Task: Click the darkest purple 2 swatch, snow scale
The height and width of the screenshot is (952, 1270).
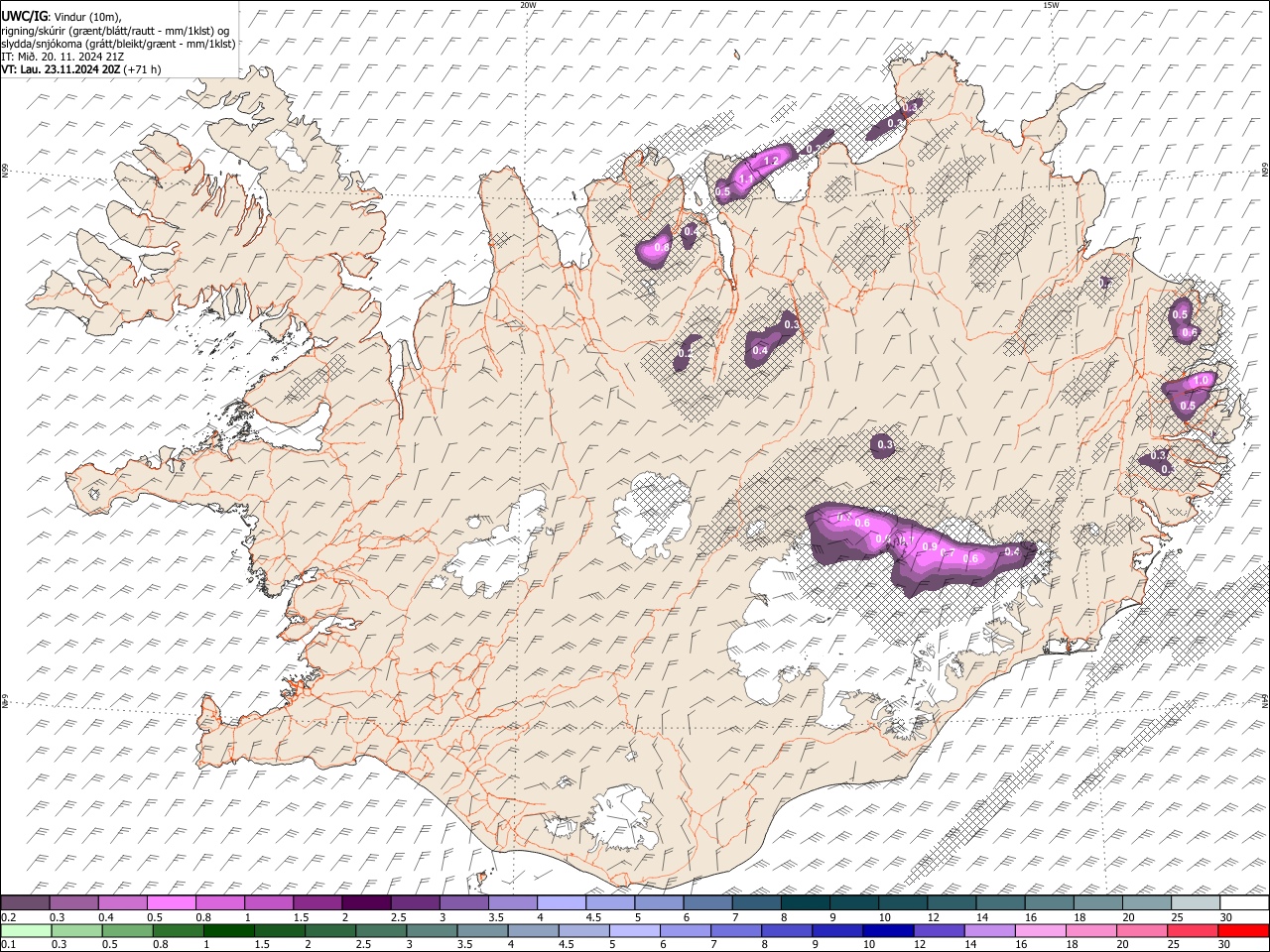Action: click(366, 903)
